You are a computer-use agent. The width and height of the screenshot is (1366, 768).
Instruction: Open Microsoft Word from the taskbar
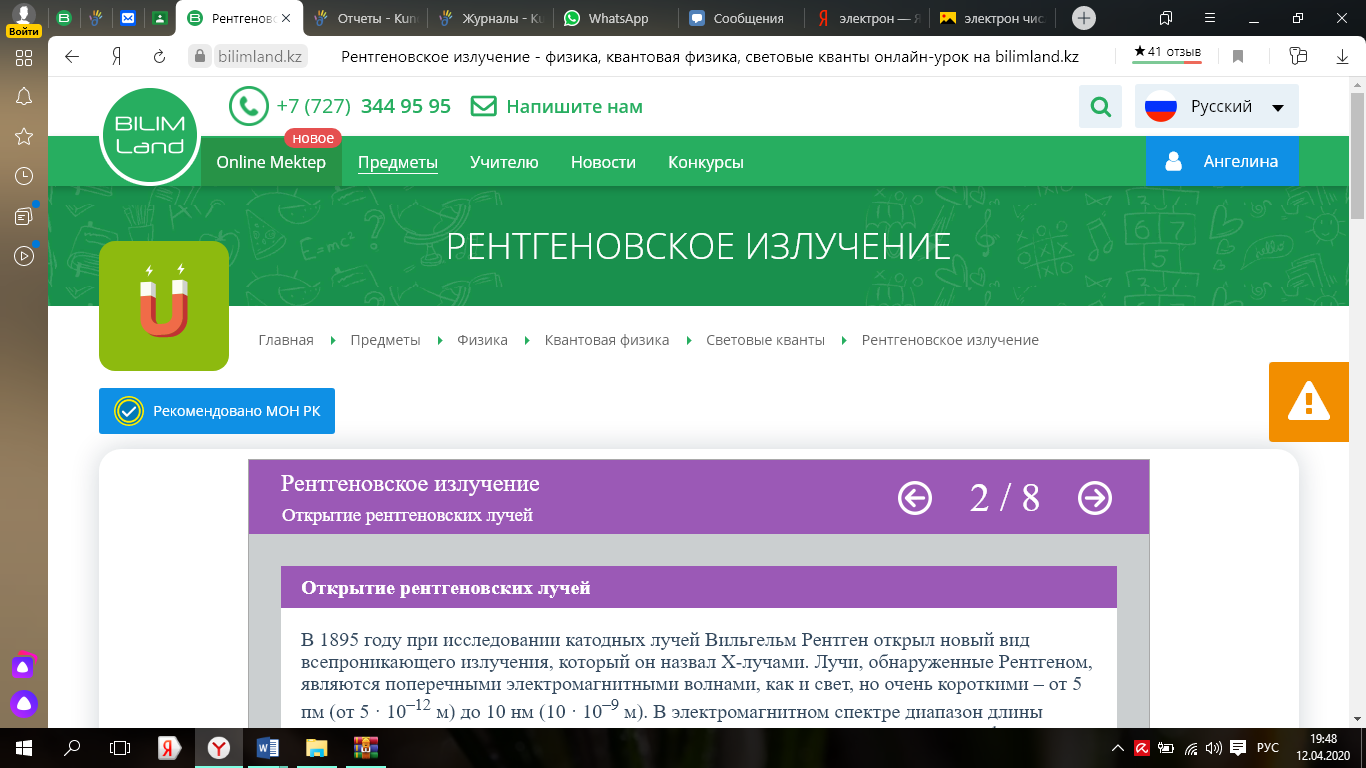pos(267,748)
